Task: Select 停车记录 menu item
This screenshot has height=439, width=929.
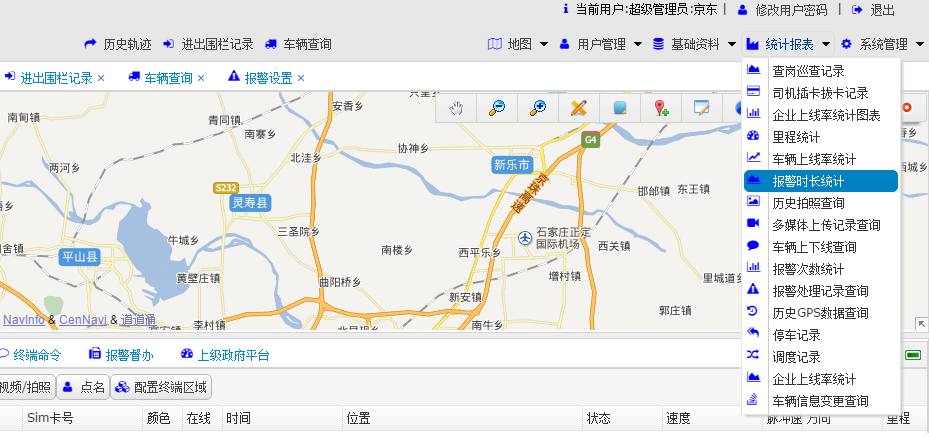Action: pyautogui.click(x=821, y=335)
